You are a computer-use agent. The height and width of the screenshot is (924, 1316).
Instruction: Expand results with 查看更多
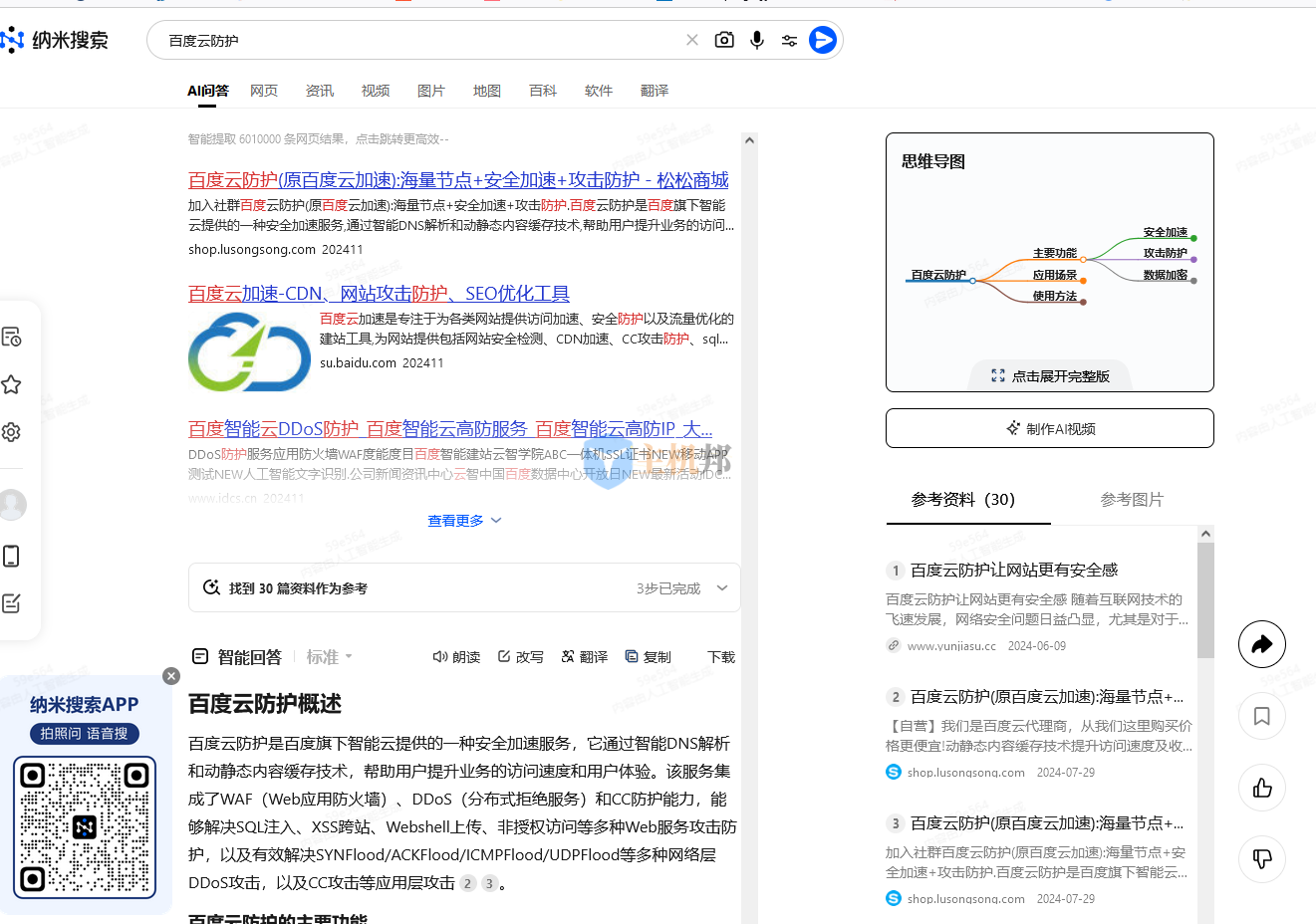point(464,521)
